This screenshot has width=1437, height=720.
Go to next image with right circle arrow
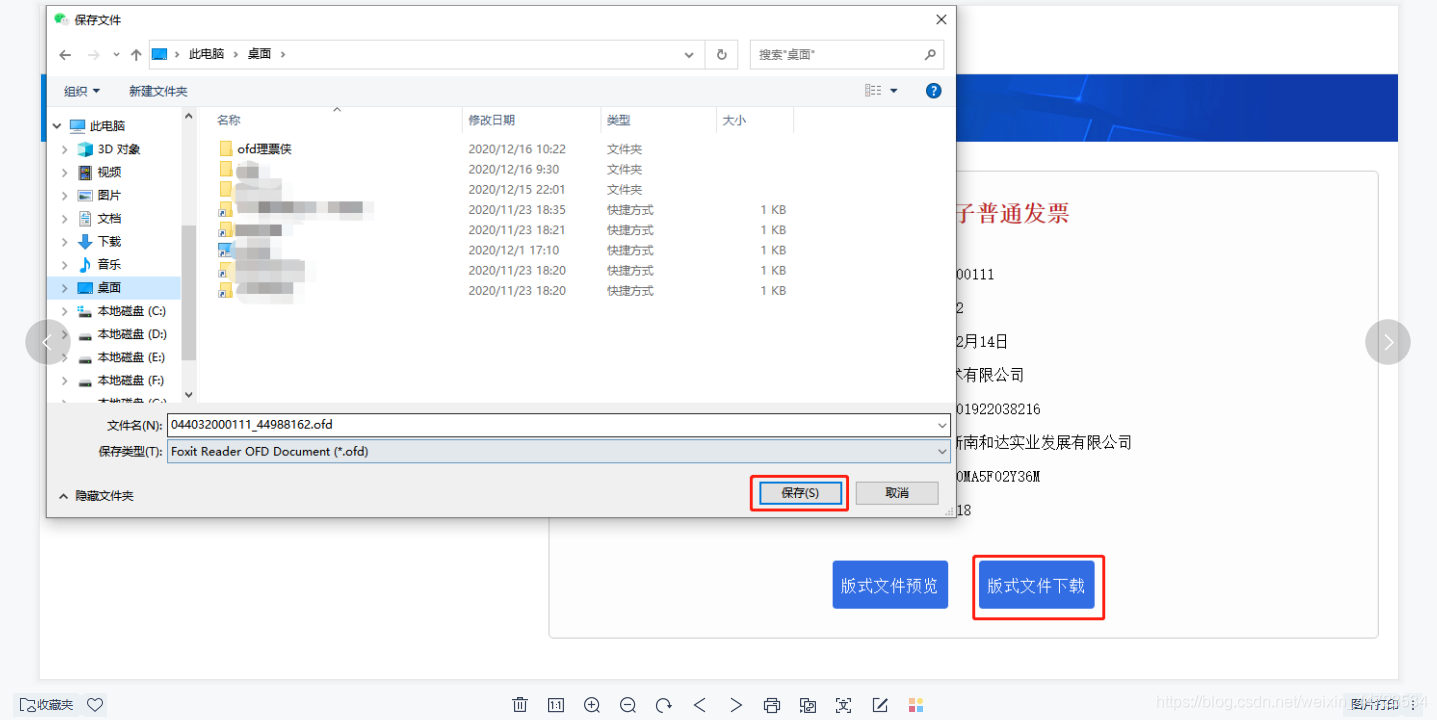[x=1388, y=342]
